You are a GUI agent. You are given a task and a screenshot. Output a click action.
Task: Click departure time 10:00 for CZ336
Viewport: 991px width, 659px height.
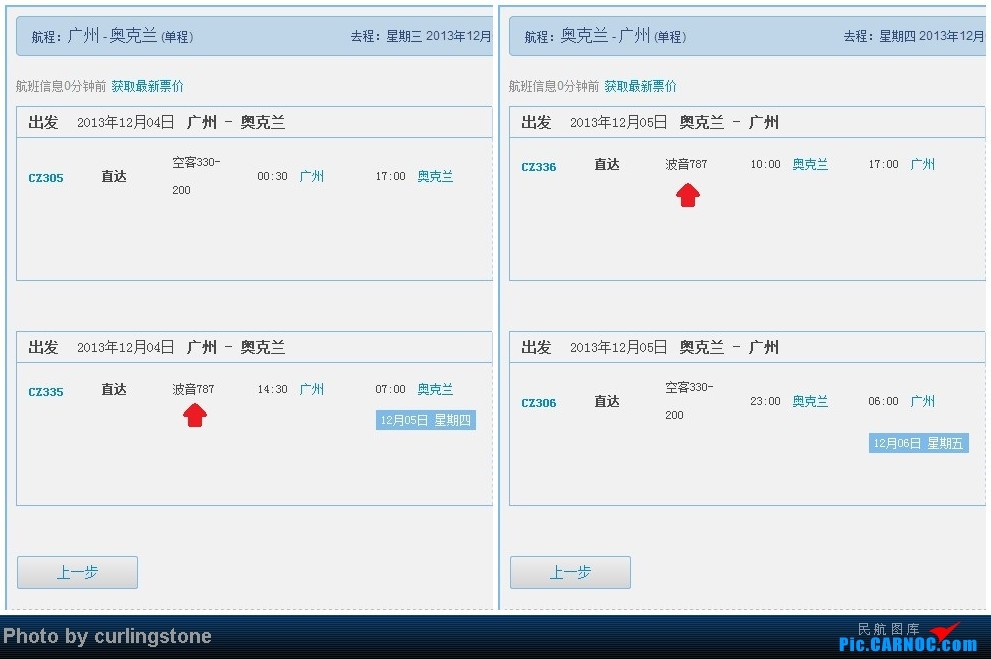coord(765,164)
